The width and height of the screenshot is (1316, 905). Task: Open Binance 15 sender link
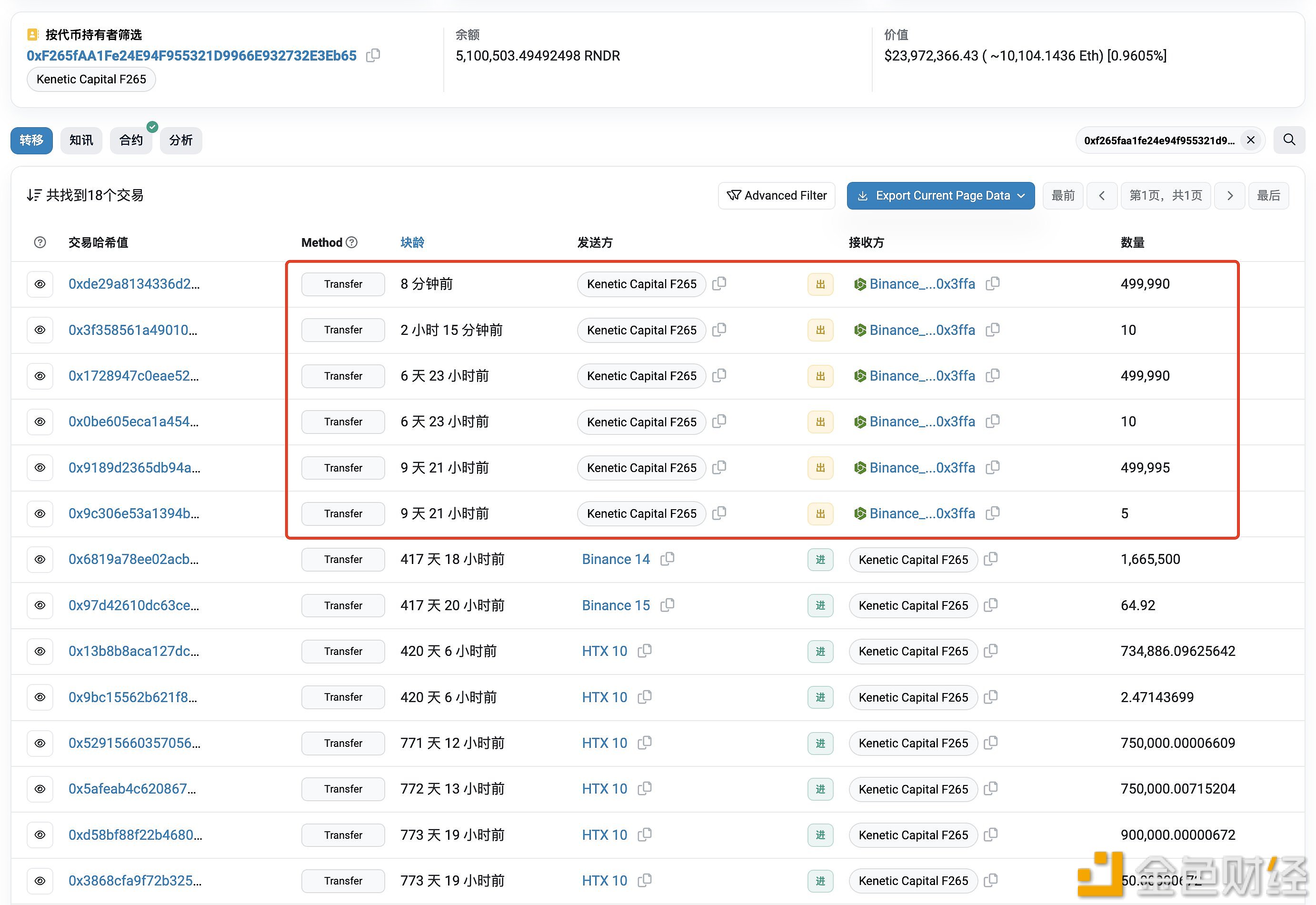[x=616, y=605]
